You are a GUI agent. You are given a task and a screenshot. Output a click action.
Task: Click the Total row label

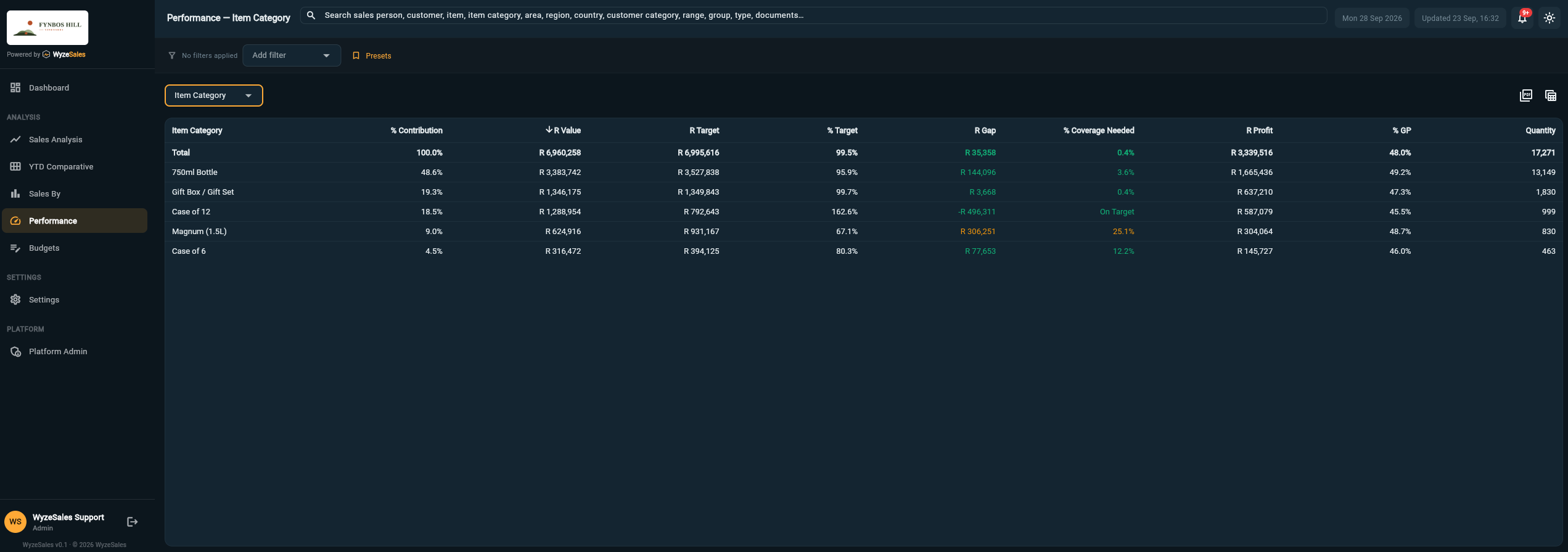tap(181, 153)
